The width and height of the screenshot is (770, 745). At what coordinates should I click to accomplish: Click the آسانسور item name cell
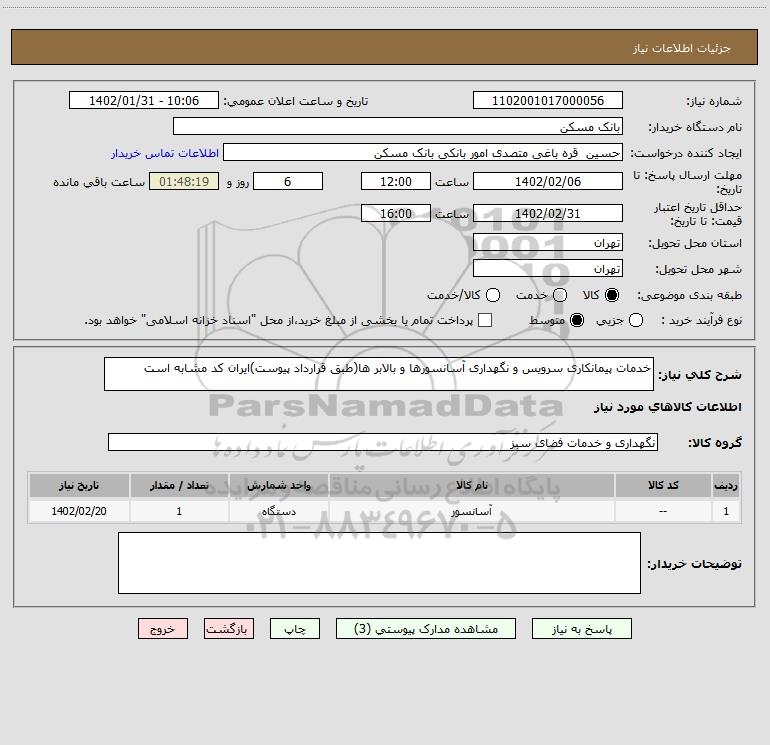click(471, 511)
